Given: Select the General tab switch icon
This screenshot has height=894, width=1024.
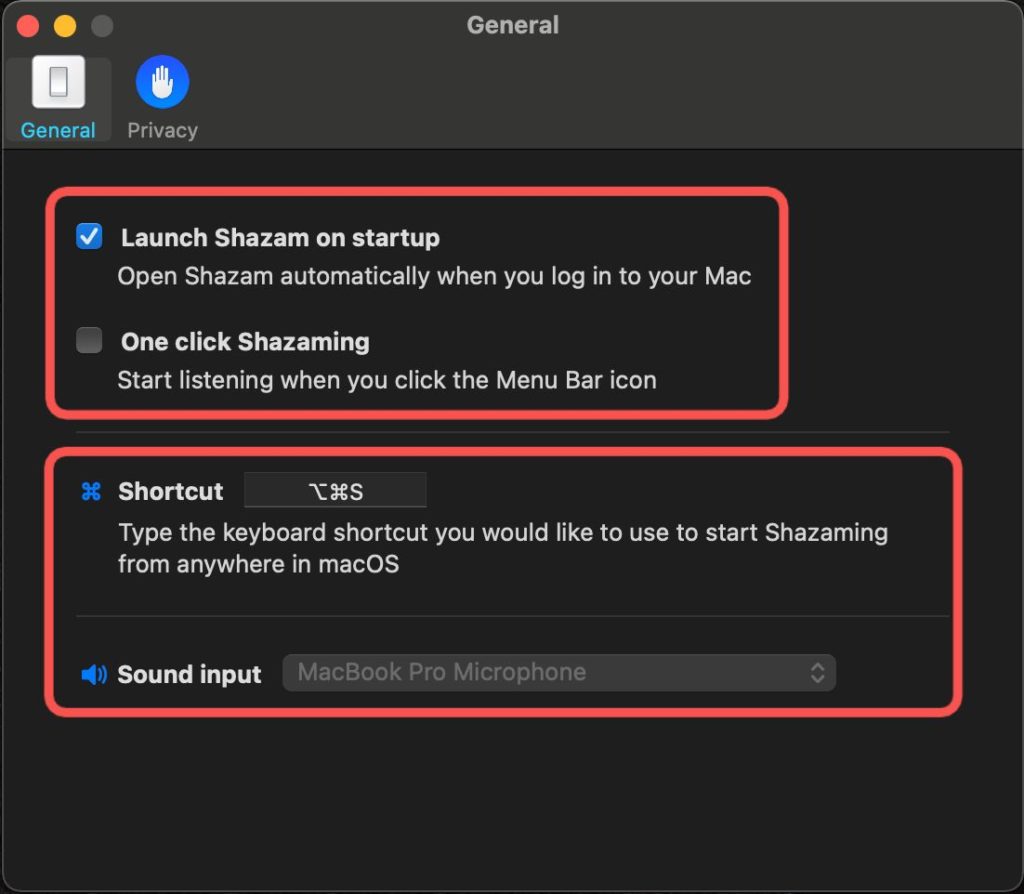Looking at the screenshot, I should tap(58, 82).
